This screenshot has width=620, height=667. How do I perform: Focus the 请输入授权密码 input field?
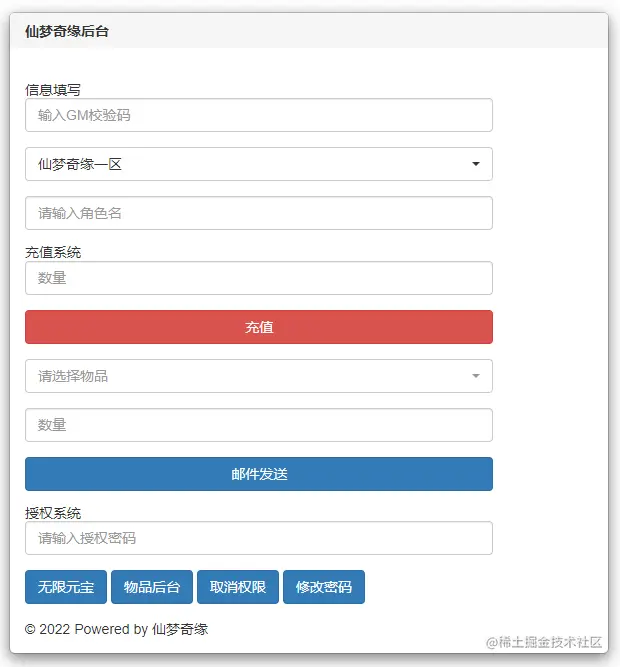pos(259,538)
